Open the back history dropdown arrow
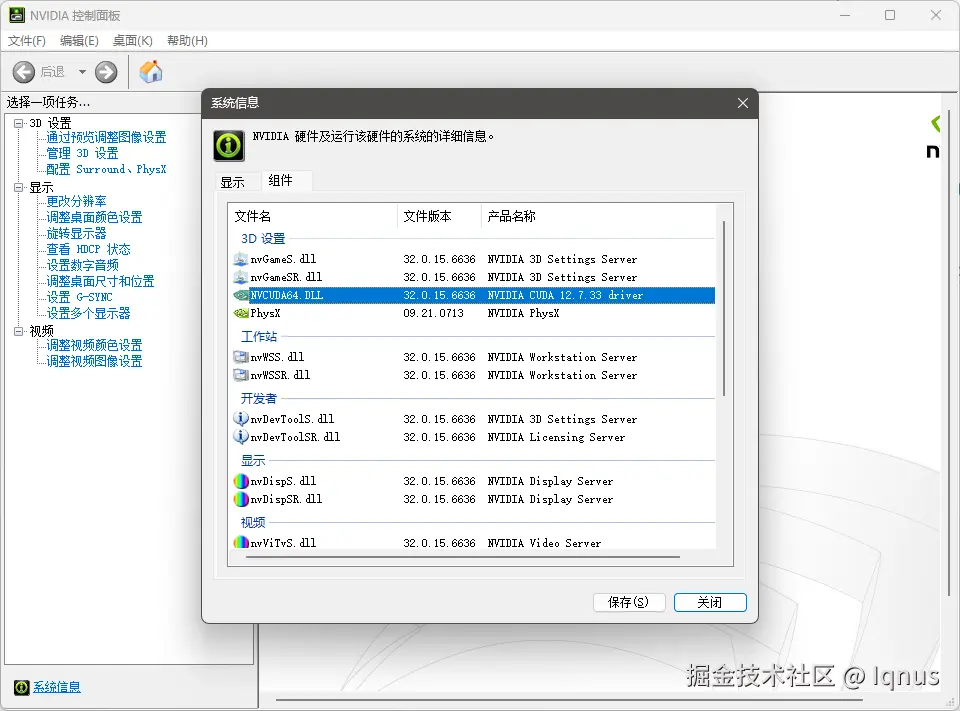Viewport: 960px width, 711px height. click(x=82, y=72)
